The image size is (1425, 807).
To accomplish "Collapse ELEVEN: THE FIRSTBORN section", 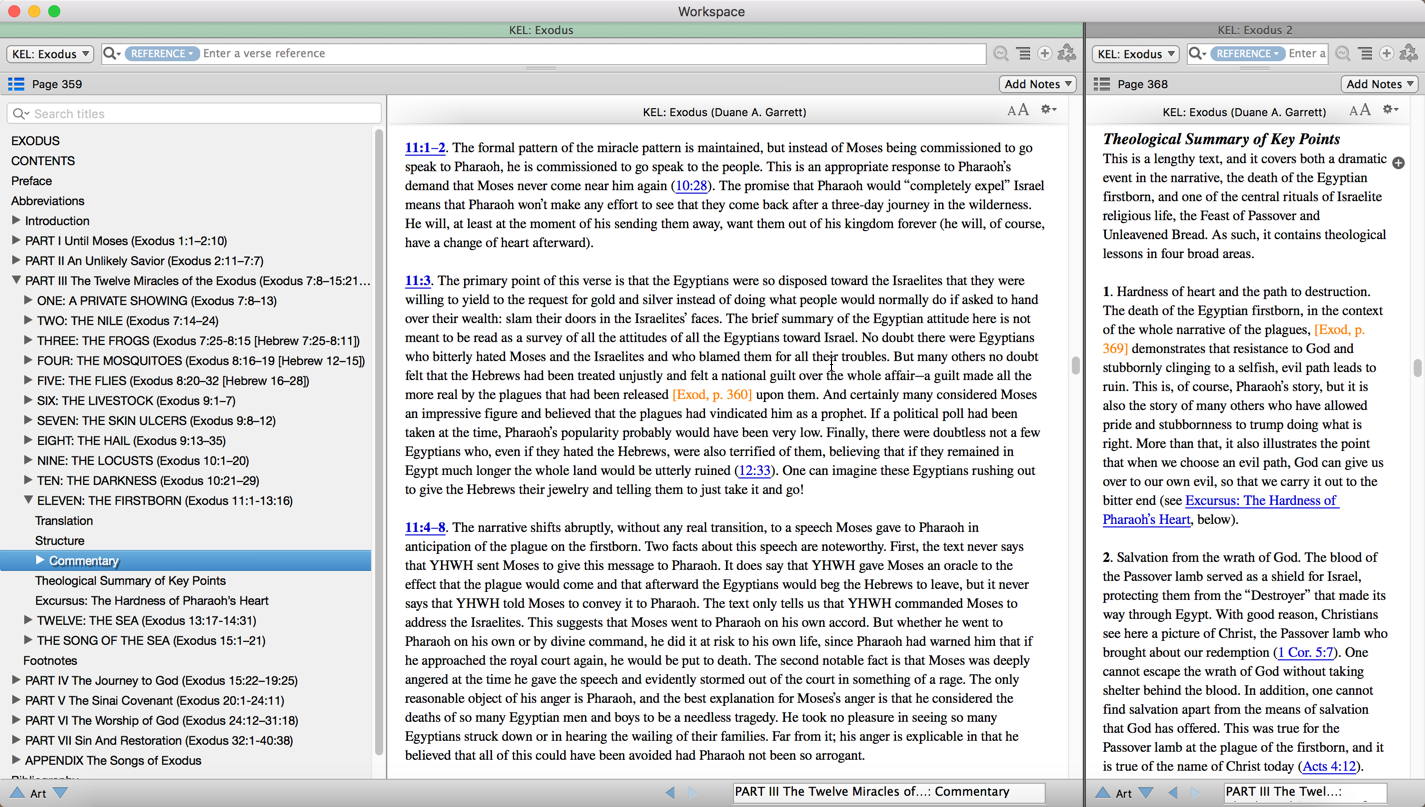I will point(28,500).
